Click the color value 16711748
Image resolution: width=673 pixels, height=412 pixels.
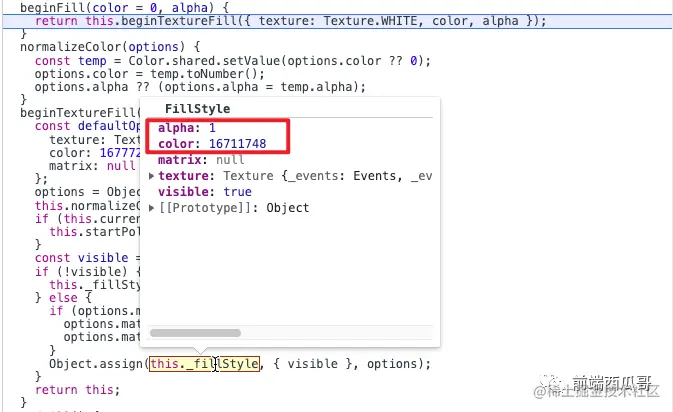point(238,144)
